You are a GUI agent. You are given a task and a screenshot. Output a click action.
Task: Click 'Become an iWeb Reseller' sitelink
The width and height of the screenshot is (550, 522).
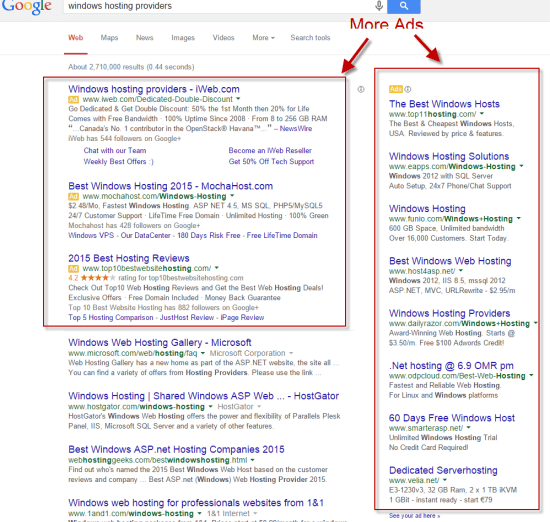pyautogui.click(x=270, y=150)
